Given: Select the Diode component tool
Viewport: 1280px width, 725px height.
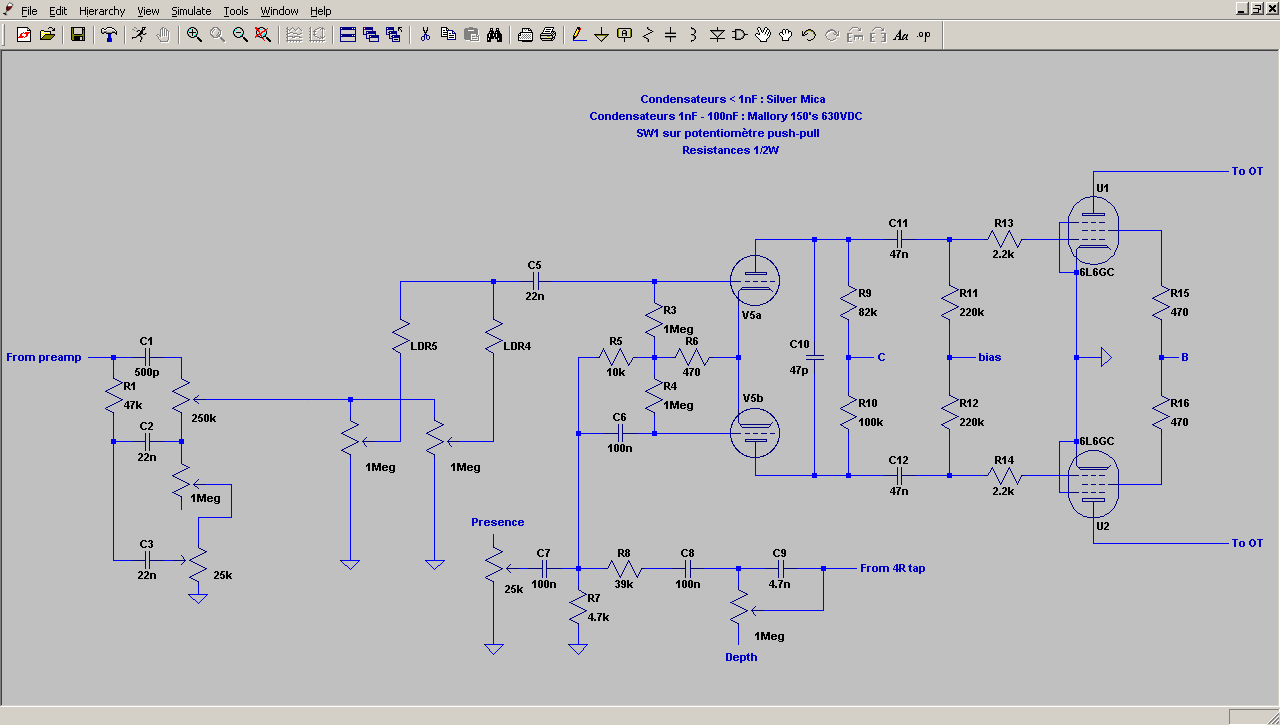Looking at the screenshot, I should coord(717,35).
